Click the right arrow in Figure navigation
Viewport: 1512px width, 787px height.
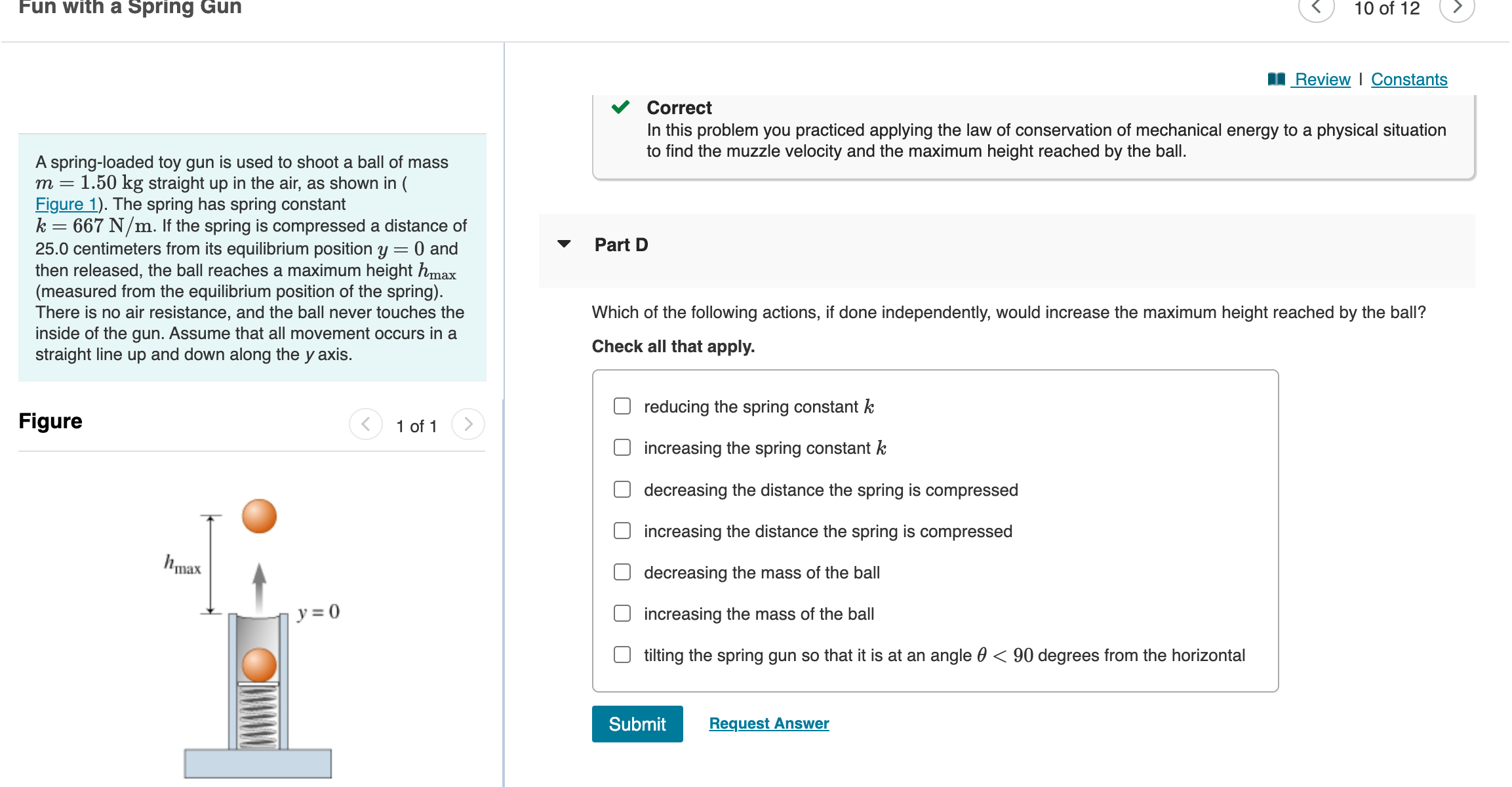468,424
